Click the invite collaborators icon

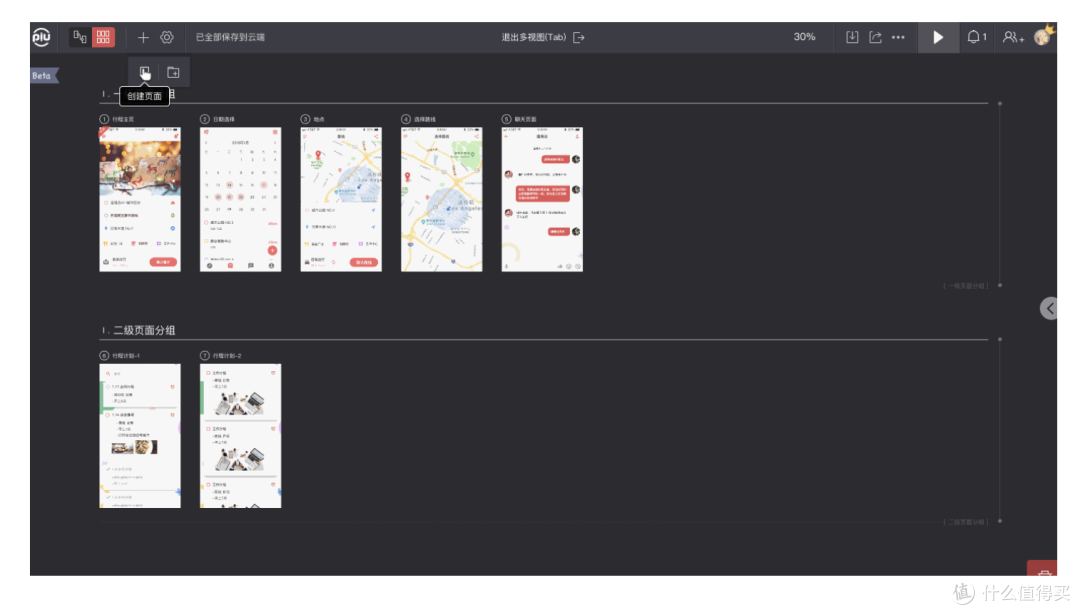click(1012, 37)
